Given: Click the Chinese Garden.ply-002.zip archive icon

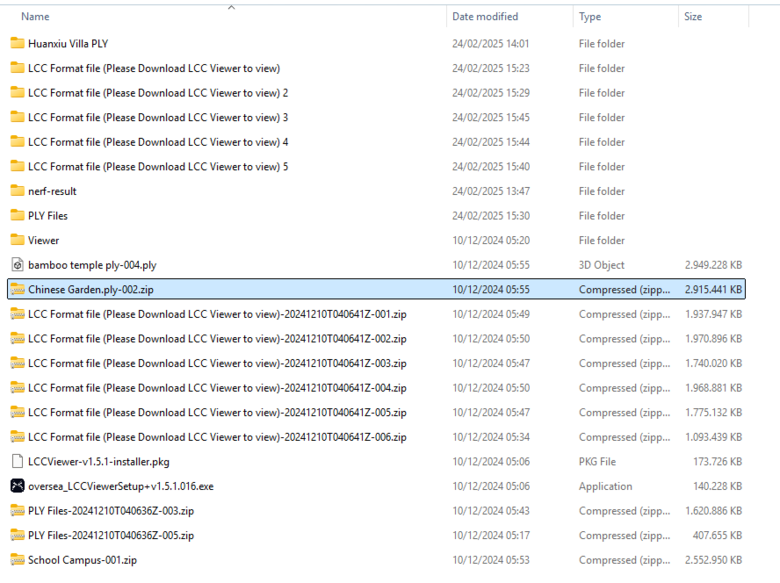Looking at the screenshot, I should click(x=17, y=290).
